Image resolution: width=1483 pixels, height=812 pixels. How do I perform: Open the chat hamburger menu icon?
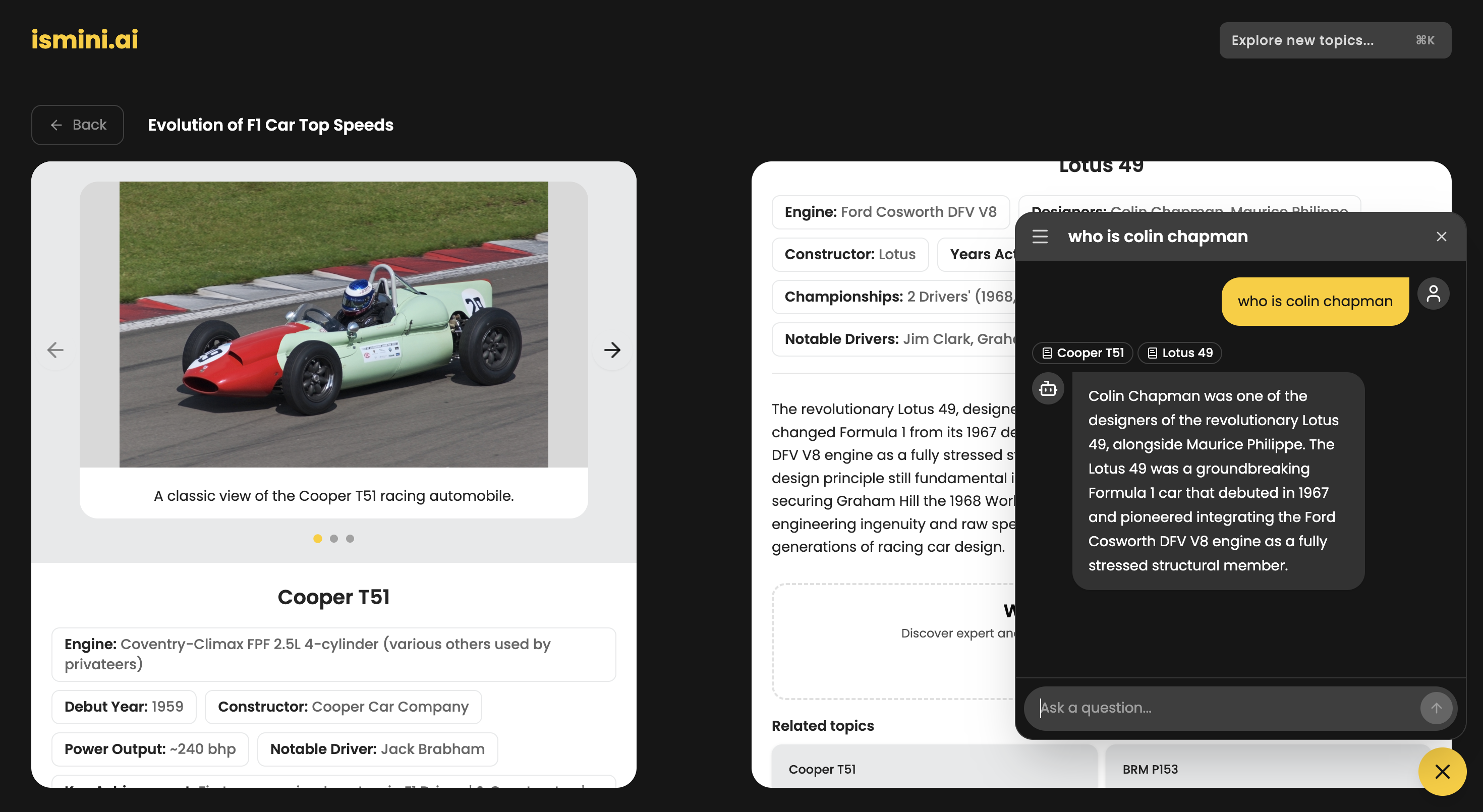pos(1040,237)
